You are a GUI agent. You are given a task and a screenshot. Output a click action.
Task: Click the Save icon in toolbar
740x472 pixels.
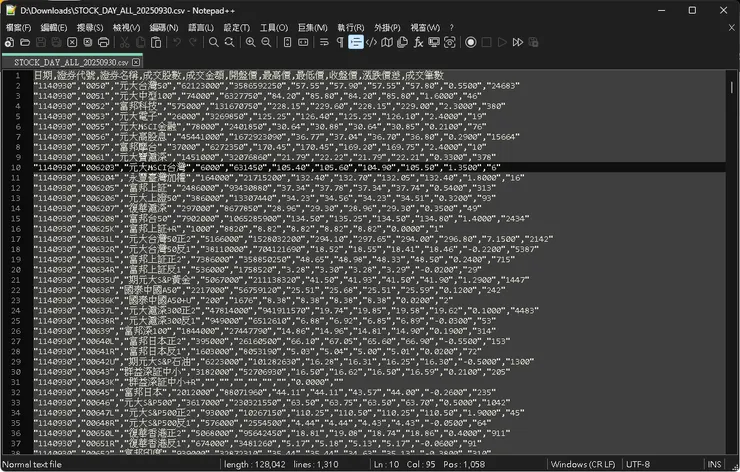[x=41, y=42]
